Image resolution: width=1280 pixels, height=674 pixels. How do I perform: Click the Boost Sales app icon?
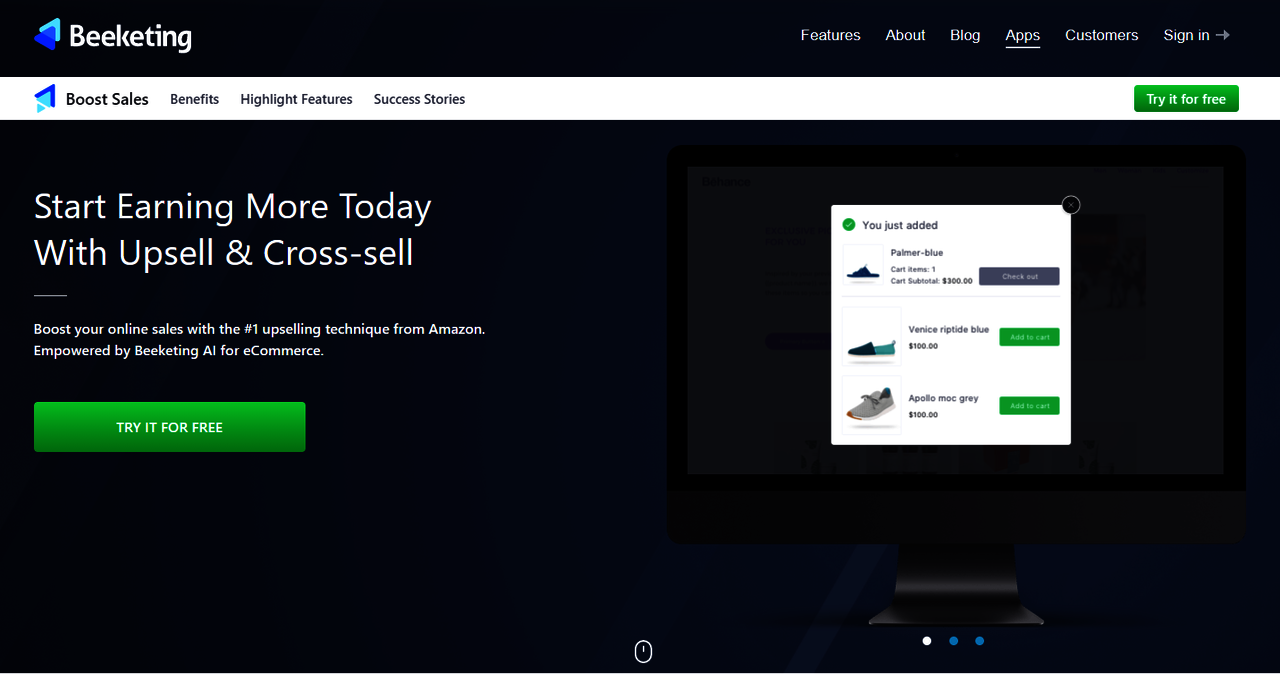coord(45,98)
